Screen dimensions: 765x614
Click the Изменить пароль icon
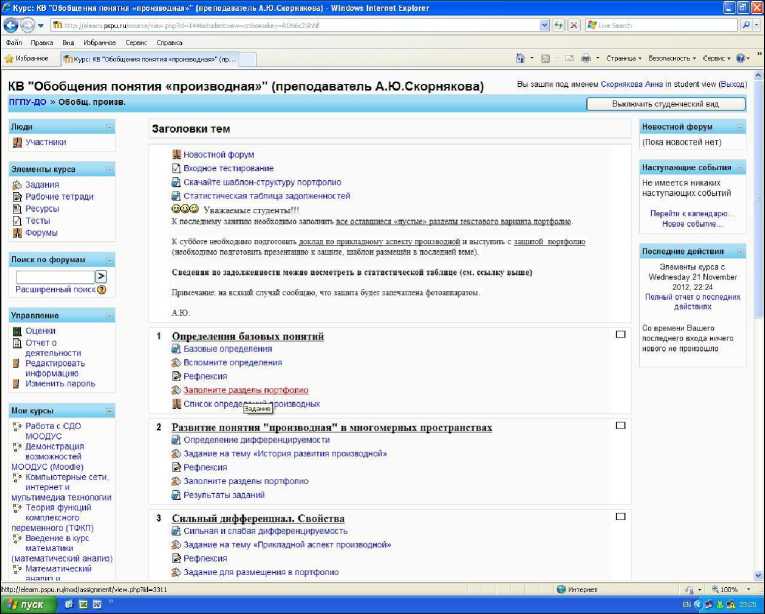[x=16, y=384]
